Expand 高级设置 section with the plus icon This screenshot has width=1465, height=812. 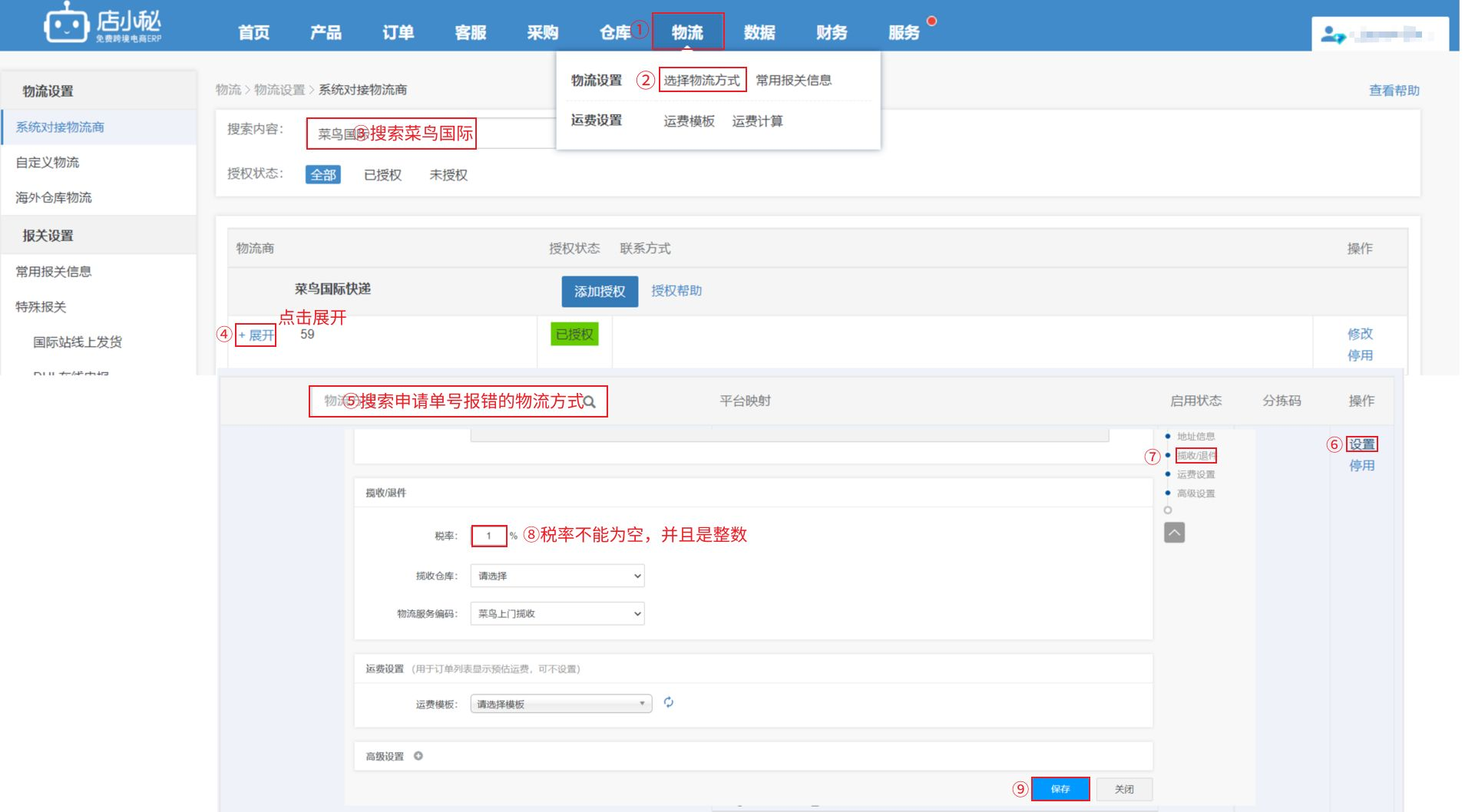click(x=418, y=756)
